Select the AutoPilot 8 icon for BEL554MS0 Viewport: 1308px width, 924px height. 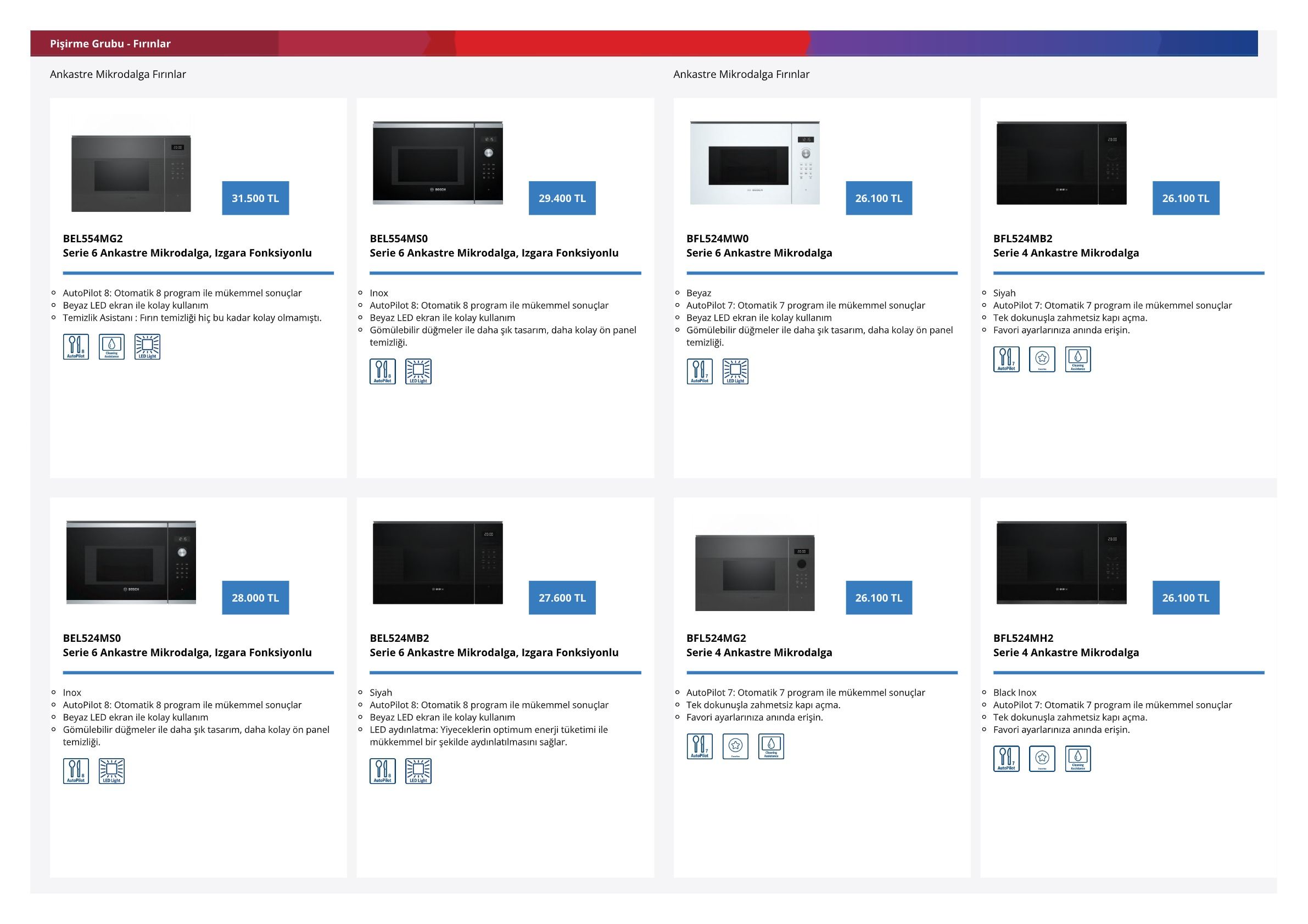pos(383,372)
